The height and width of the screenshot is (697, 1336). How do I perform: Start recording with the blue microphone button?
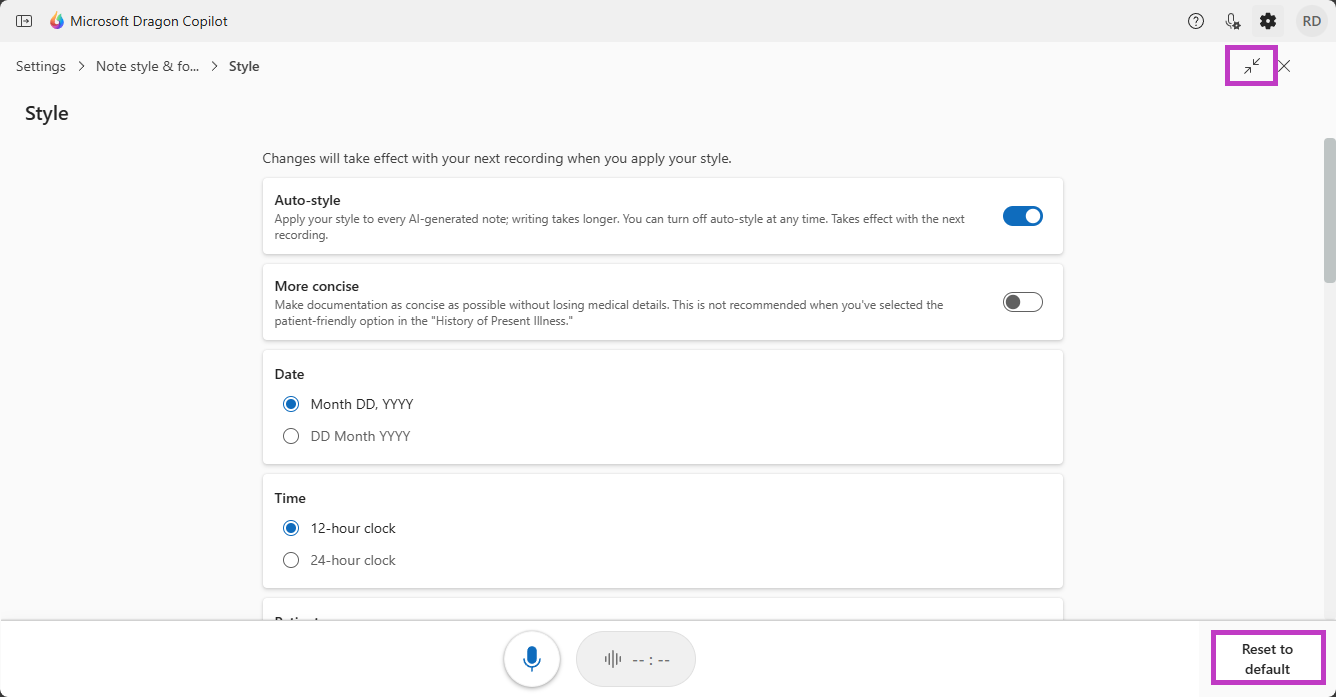pyautogui.click(x=531, y=659)
